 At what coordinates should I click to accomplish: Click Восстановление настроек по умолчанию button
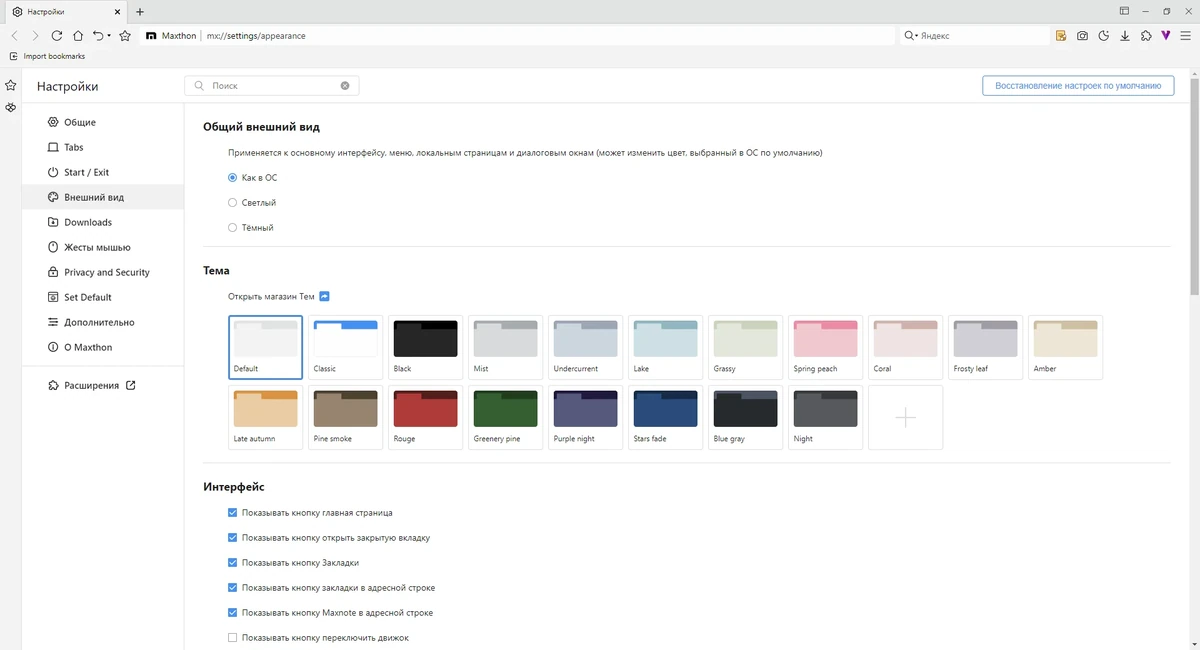1078,86
